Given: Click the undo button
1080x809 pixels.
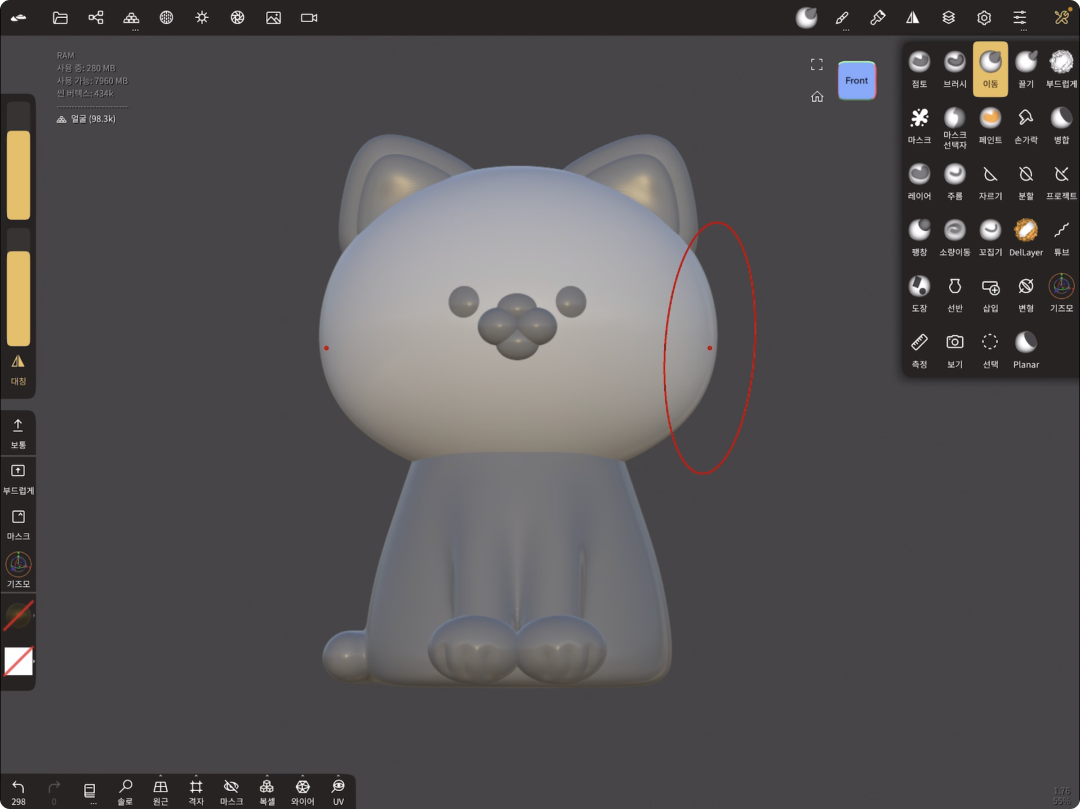Looking at the screenshot, I should 18,792.
